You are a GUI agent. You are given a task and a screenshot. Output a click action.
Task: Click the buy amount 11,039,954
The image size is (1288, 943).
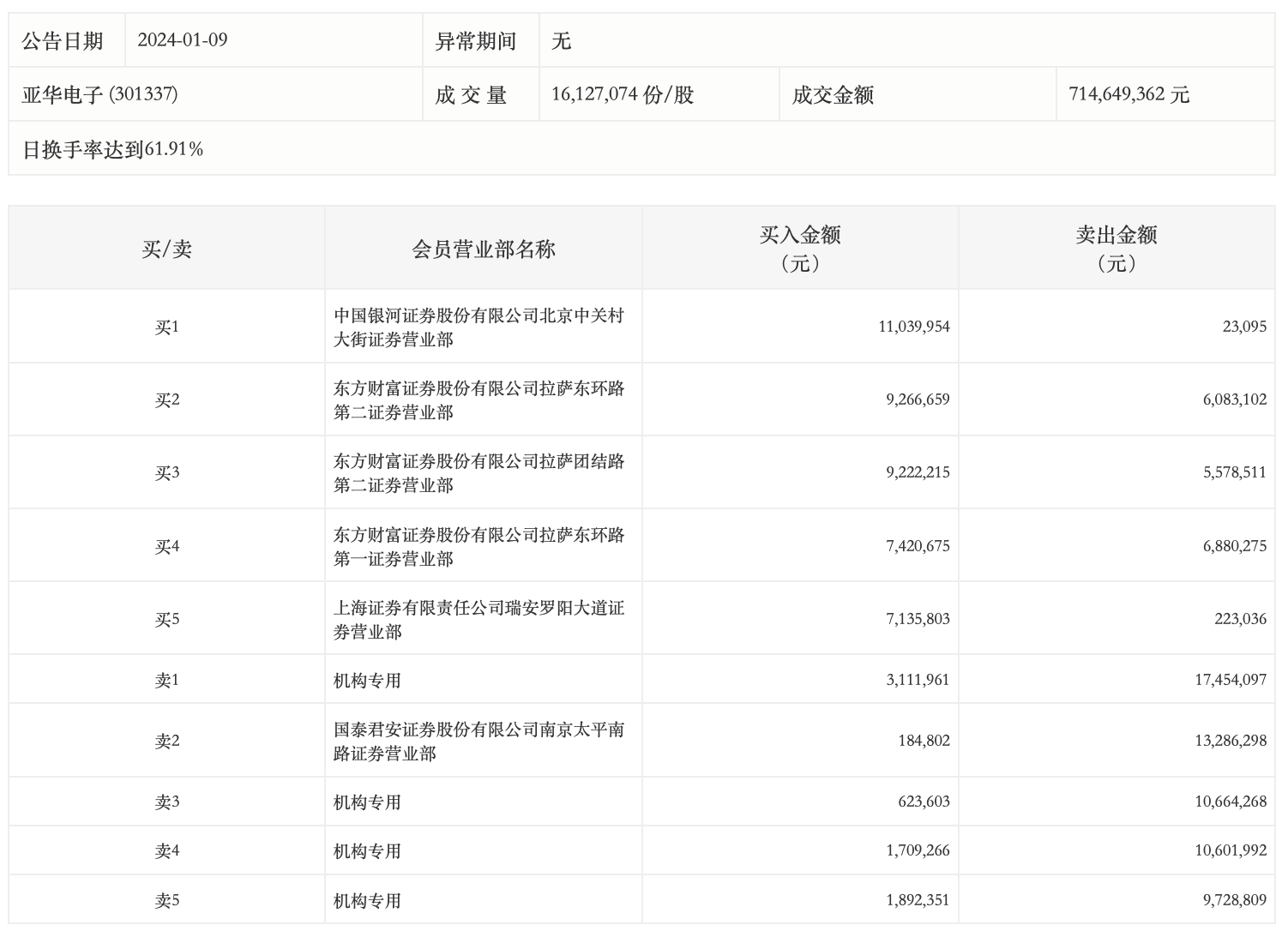point(913,327)
